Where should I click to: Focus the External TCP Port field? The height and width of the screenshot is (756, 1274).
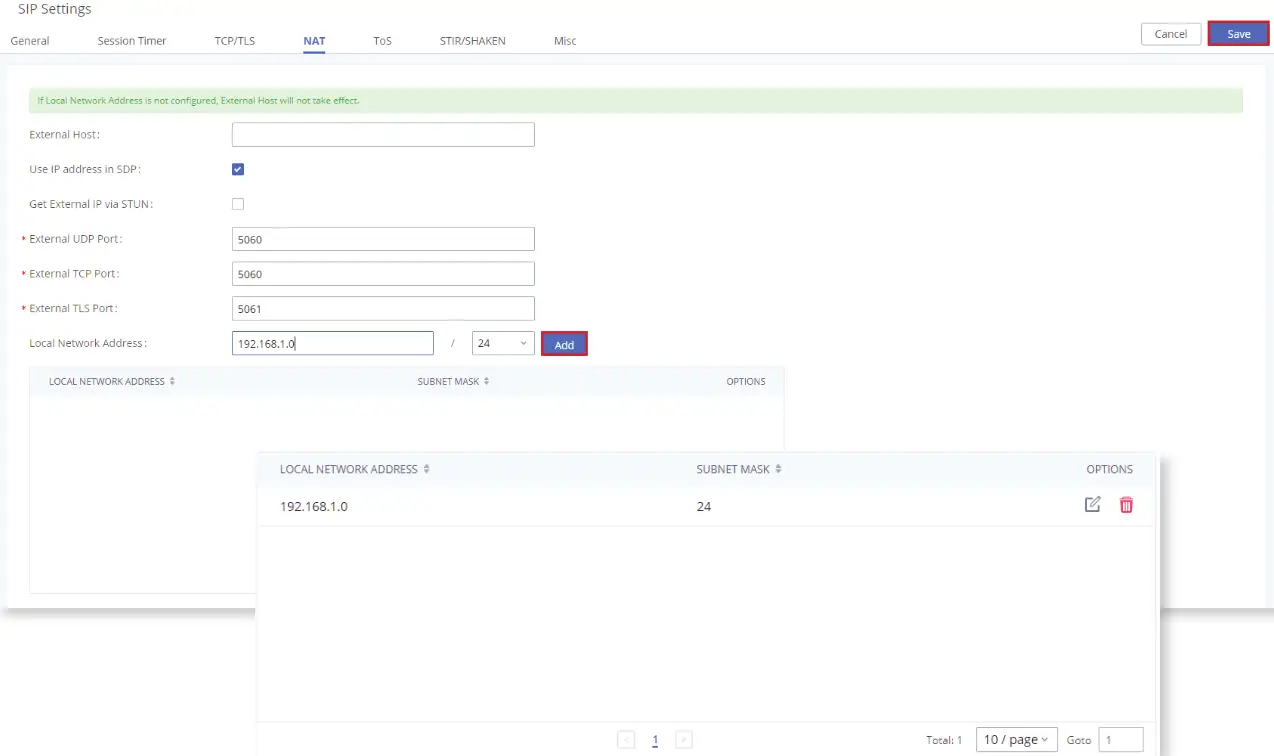[x=383, y=273]
